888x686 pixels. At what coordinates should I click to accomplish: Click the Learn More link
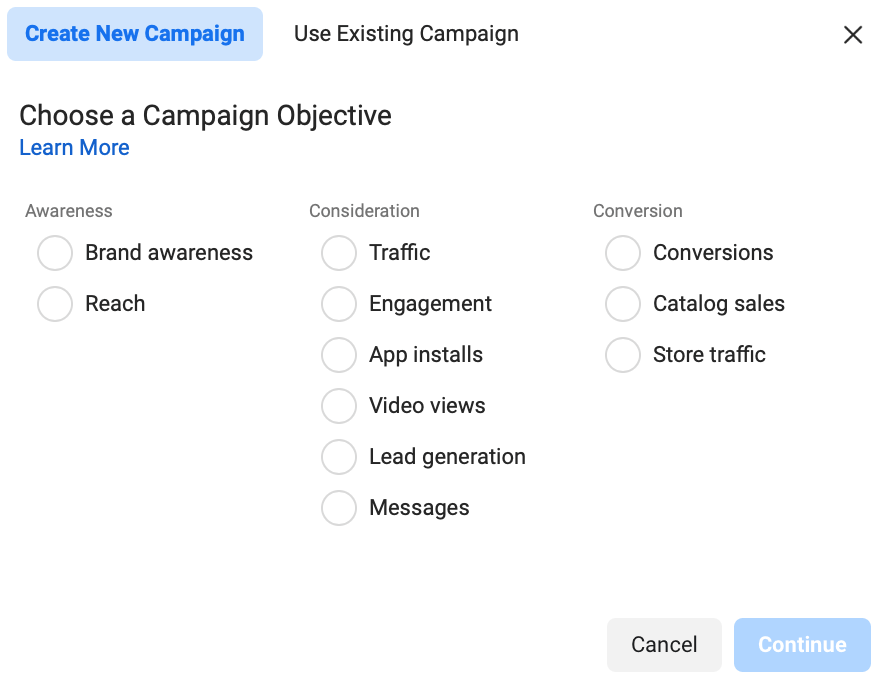[74, 148]
